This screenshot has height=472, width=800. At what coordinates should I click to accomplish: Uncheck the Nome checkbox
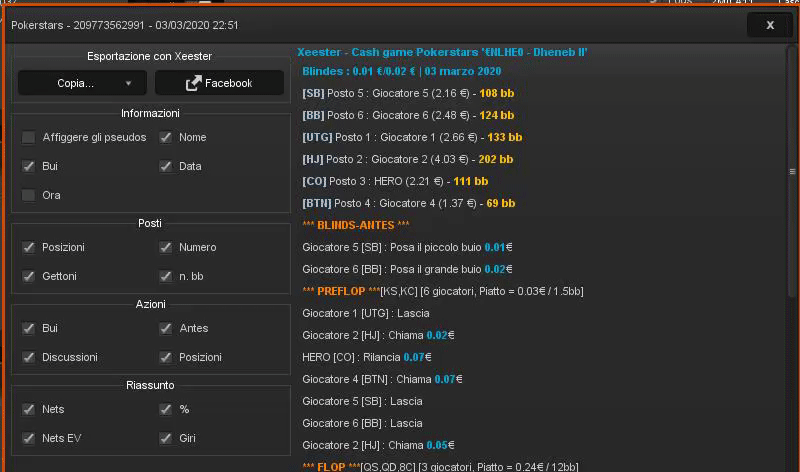pyautogui.click(x=166, y=137)
